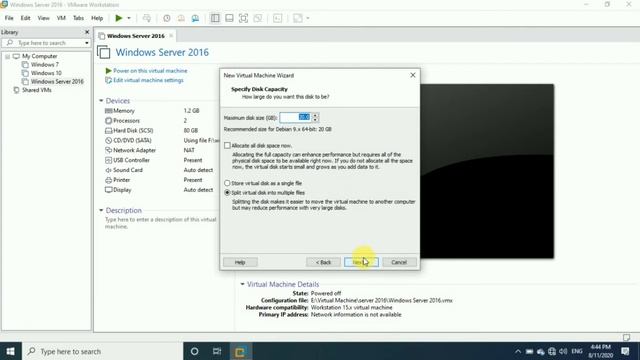Open the stretch display dropdown arrow
The height and width of the screenshot is (360, 640).
(x=308, y=18)
